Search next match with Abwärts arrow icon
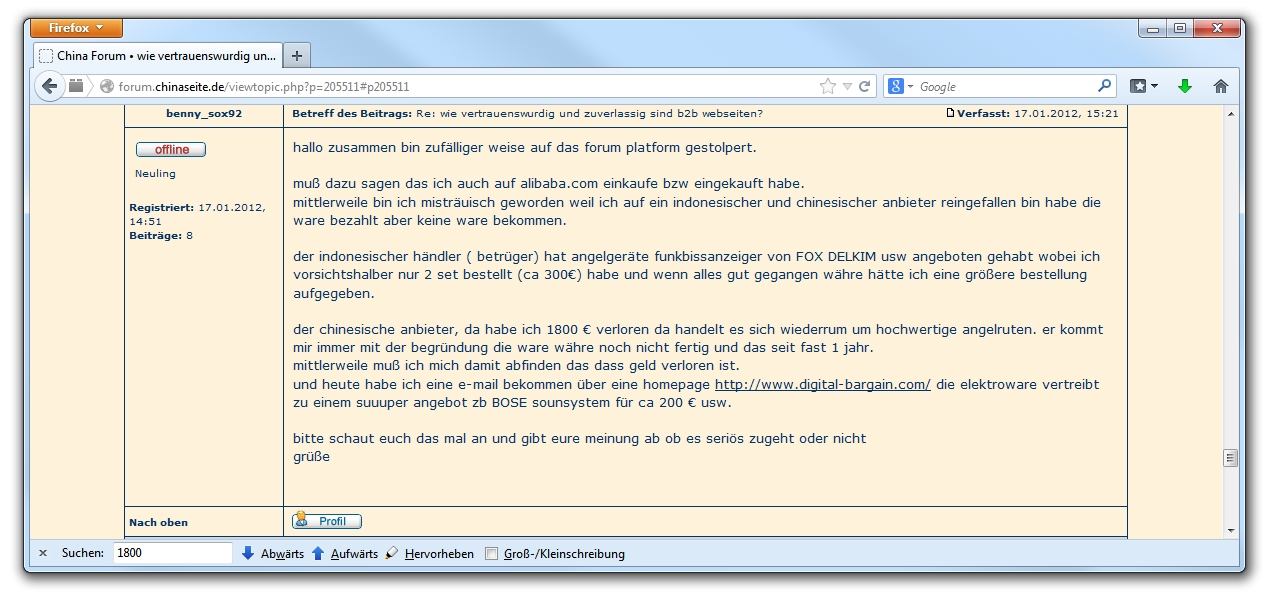Screen dimensions: 1269x598 [248, 553]
